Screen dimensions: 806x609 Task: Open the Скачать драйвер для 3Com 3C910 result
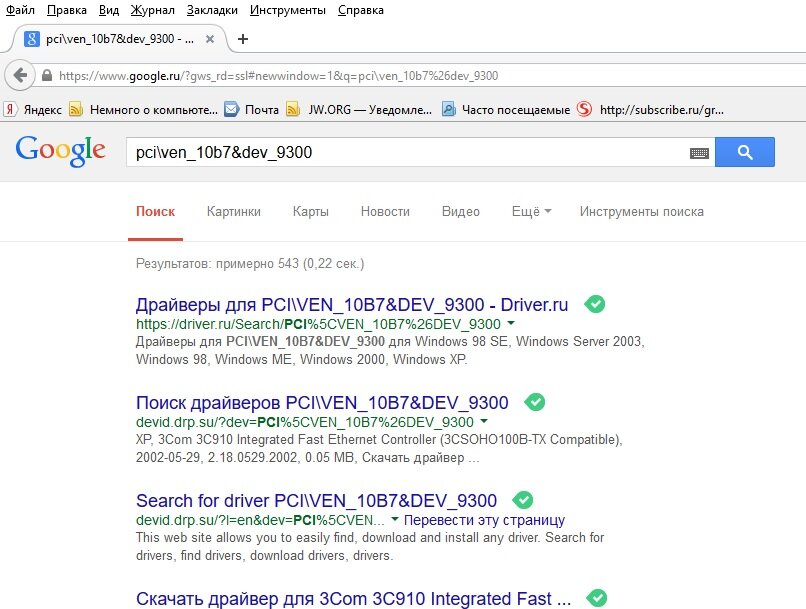click(x=353, y=598)
